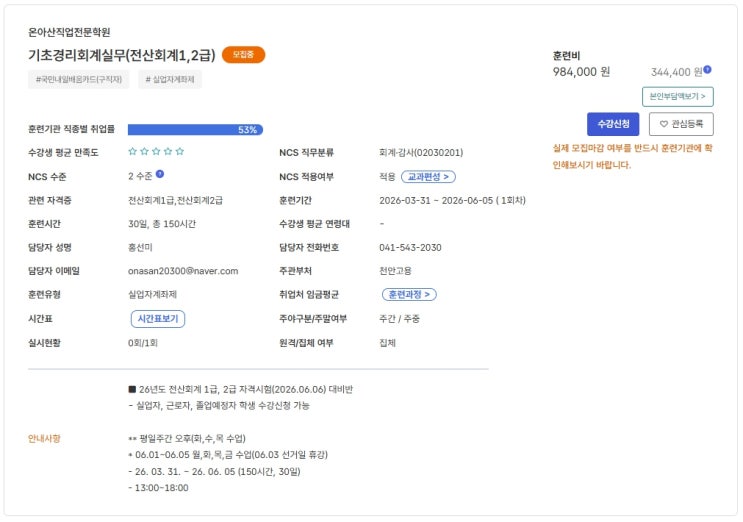Expand 본인부담액보기 details

(x=677, y=97)
